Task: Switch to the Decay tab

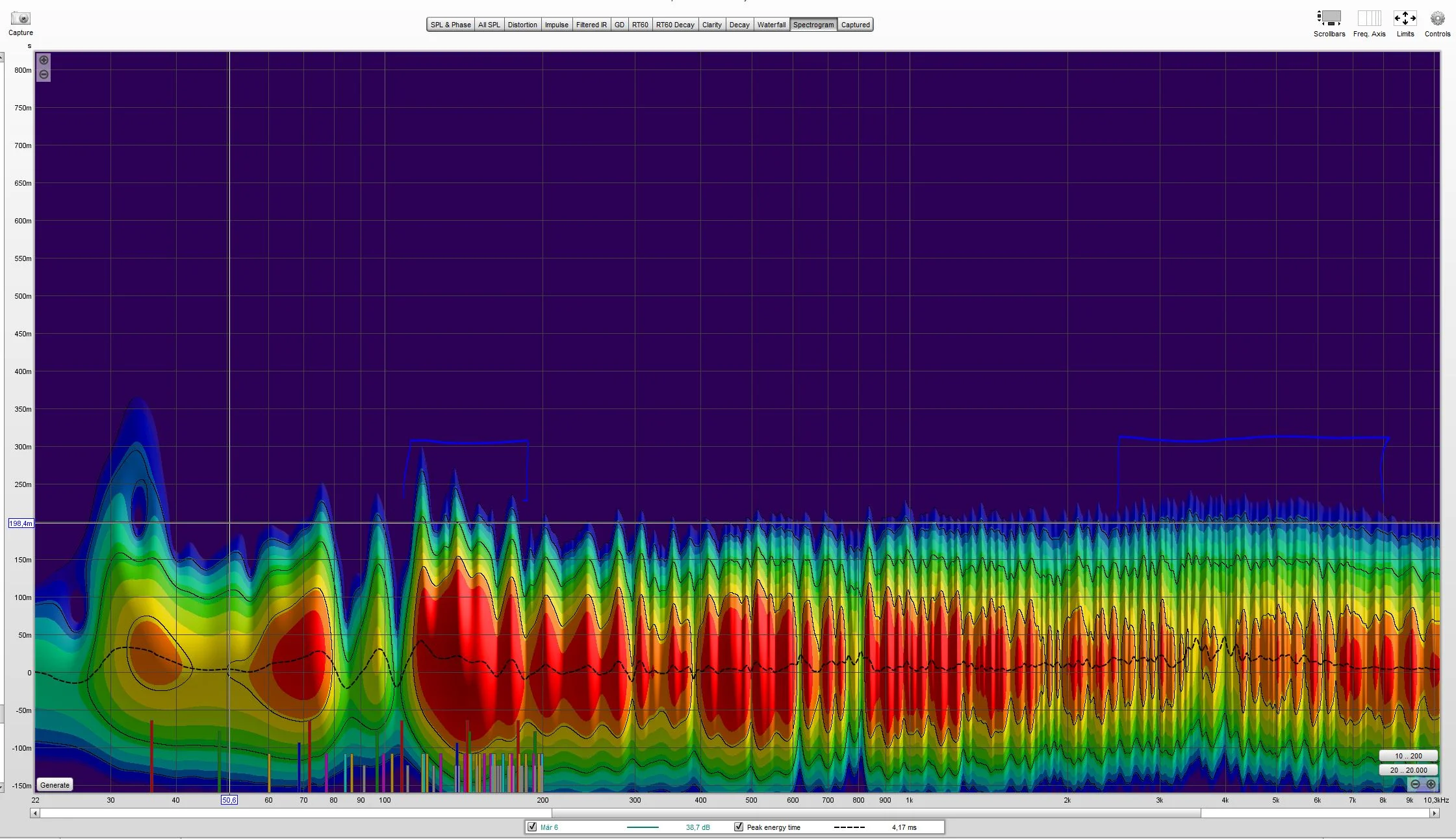Action: click(x=739, y=25)
